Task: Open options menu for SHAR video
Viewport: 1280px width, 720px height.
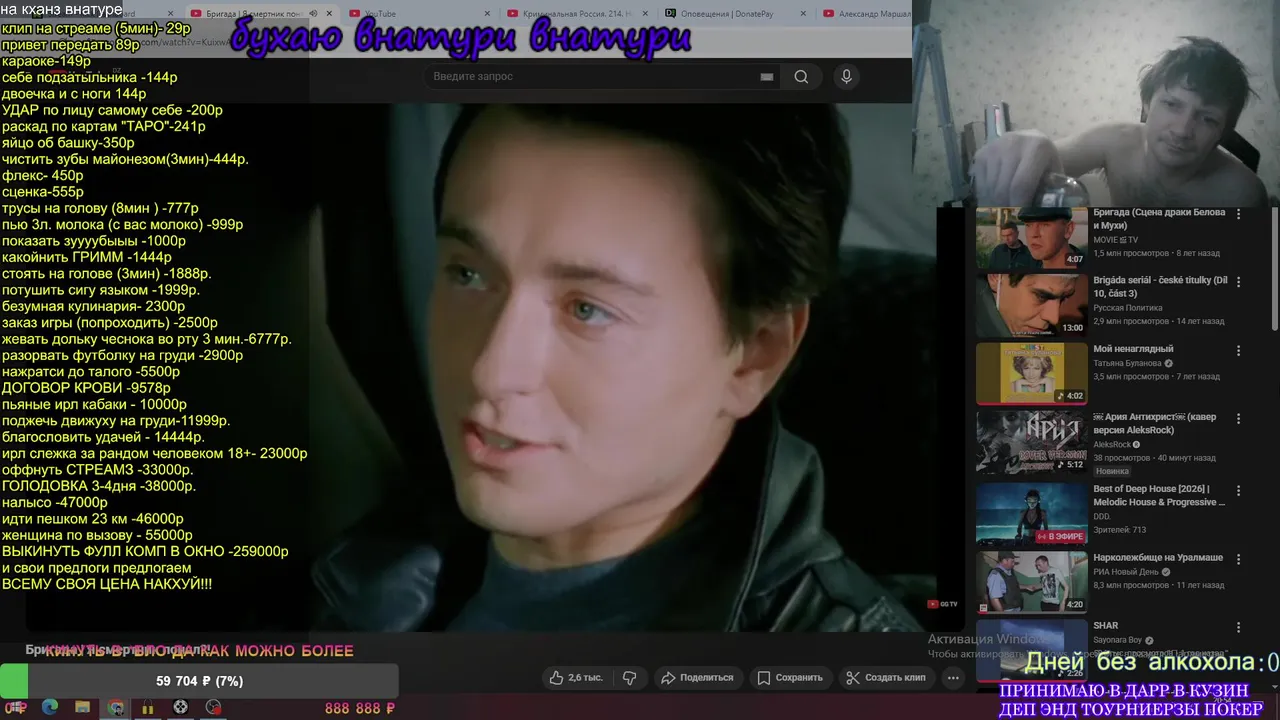Action: coord(1238,626)
